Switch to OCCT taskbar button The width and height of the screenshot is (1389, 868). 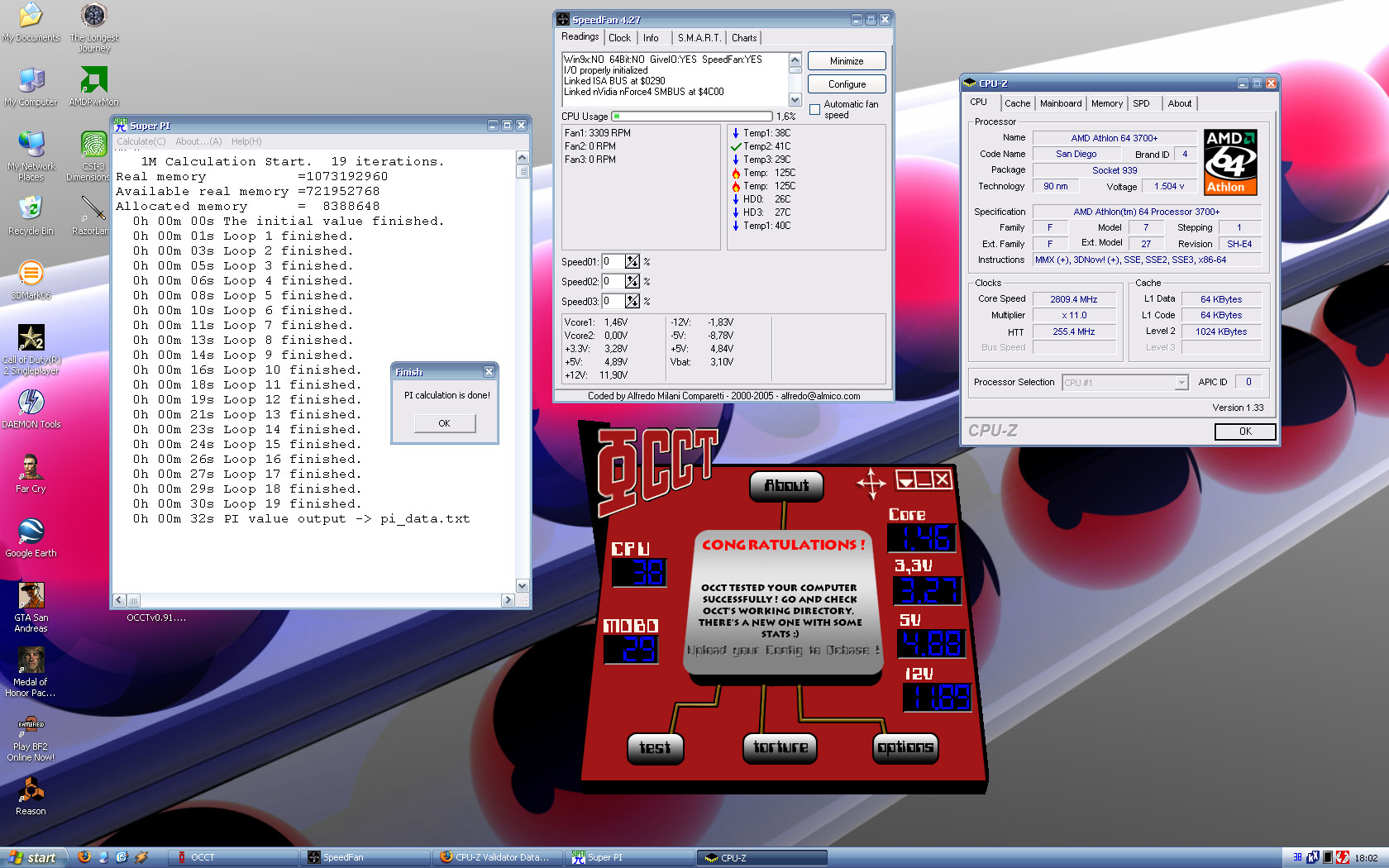(x=233, y=858)
